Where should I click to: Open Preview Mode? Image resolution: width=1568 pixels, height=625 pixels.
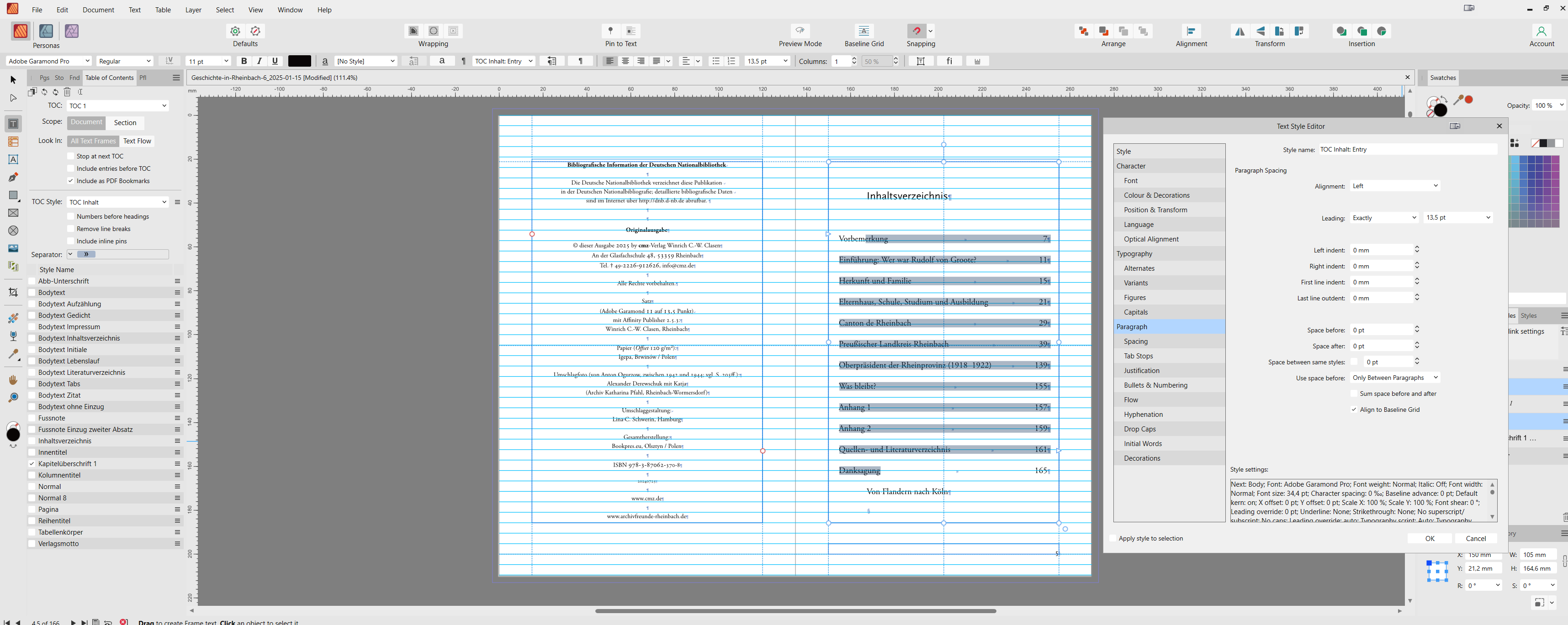[800, 31]
